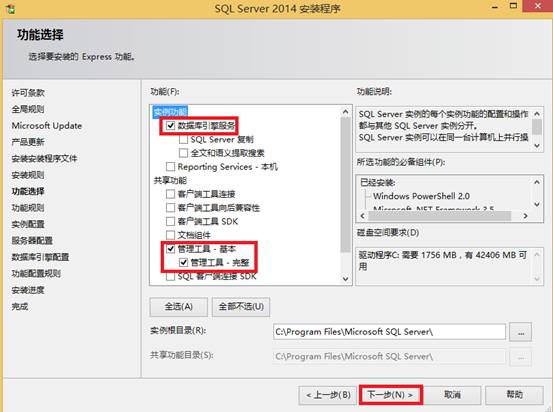Click prerequisites horizontal scroll left arrow
The image size is (553, 412).
(363, 216)
